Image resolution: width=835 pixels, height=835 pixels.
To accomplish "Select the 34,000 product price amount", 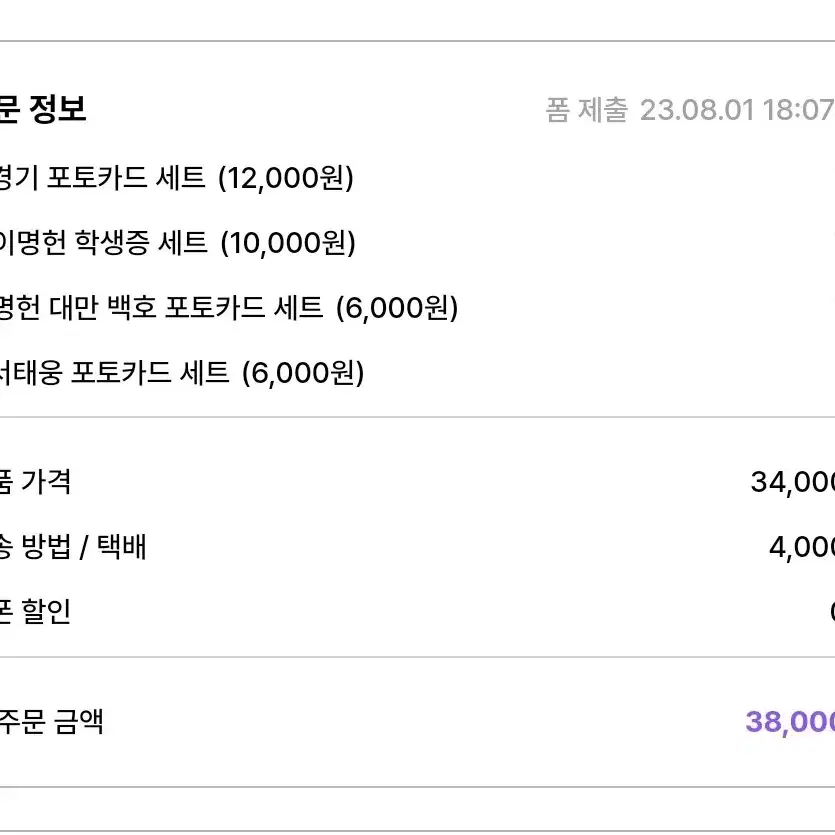I will (x=793, y=482).
